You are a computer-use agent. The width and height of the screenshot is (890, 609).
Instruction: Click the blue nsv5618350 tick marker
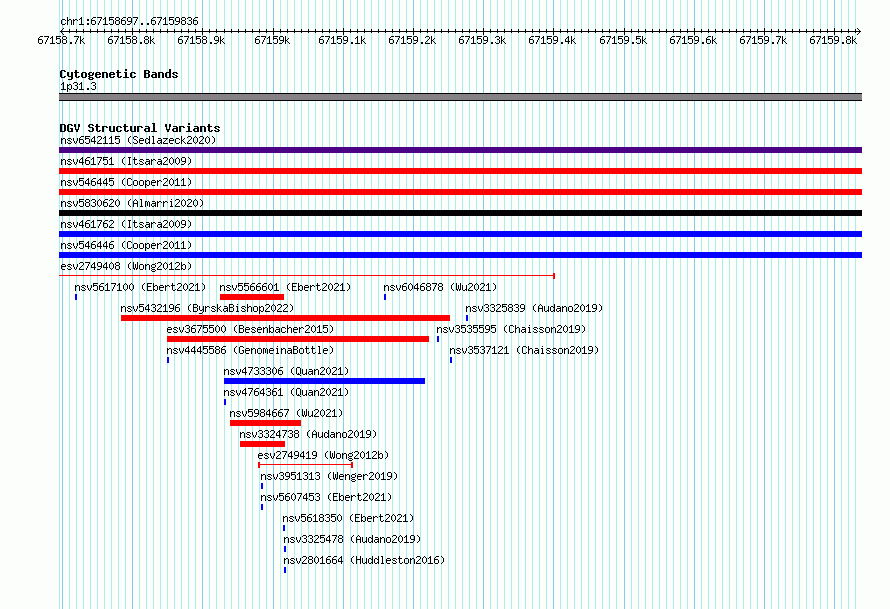pos(284,528)
